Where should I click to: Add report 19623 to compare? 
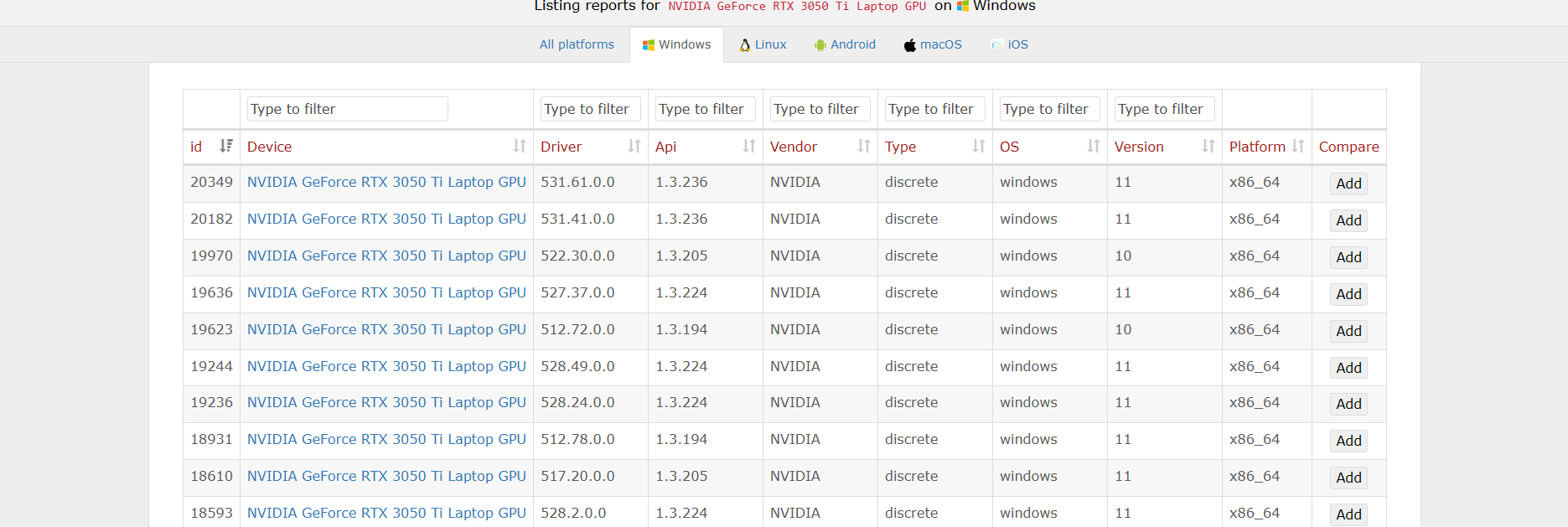pyautogui.click(x=1348, y=331)
